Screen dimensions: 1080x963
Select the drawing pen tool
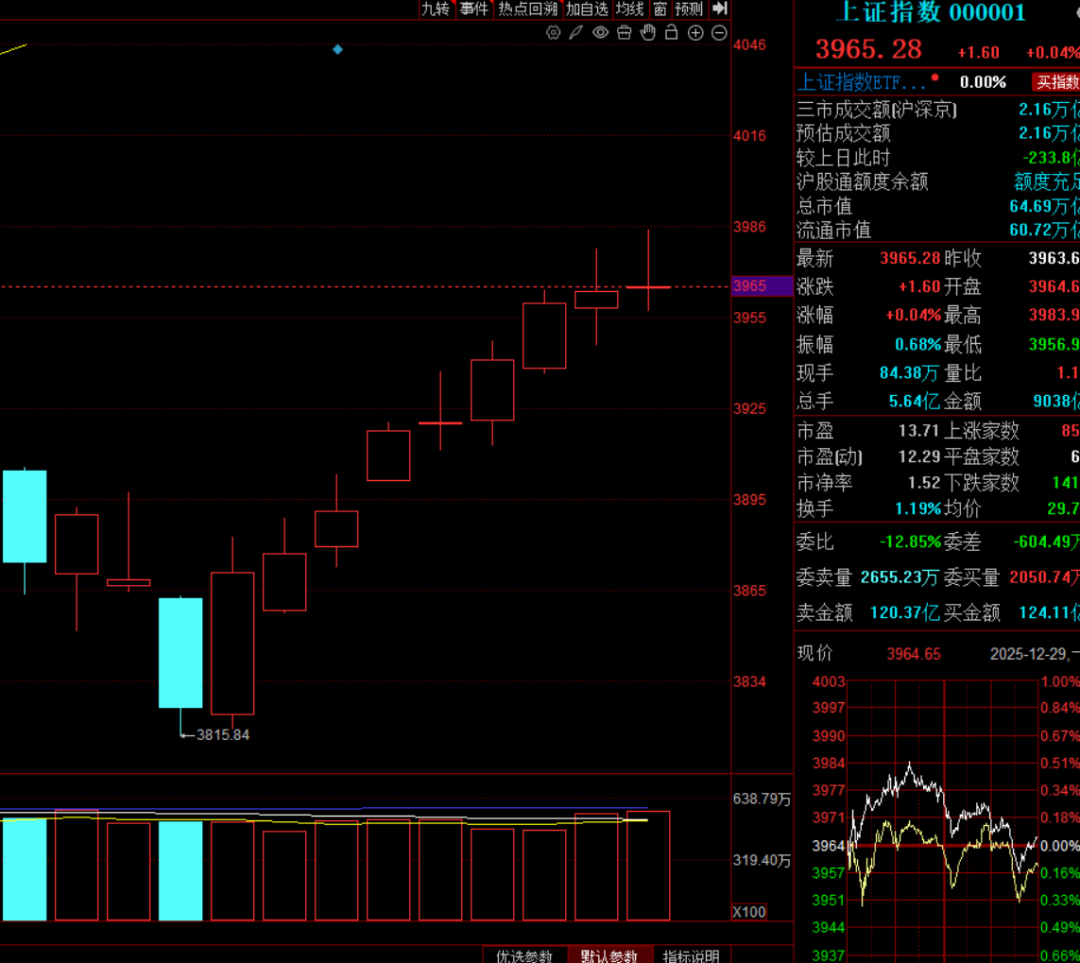point(576,33)
